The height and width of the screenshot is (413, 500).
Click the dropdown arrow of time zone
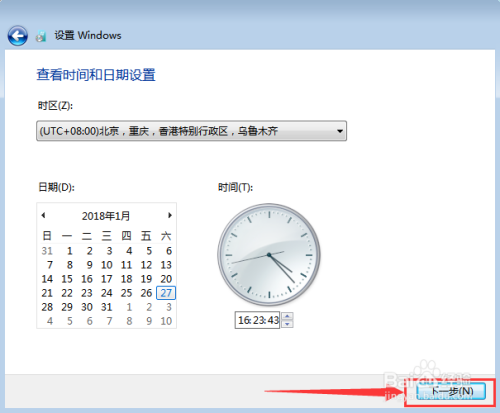[x=340, y=131]
